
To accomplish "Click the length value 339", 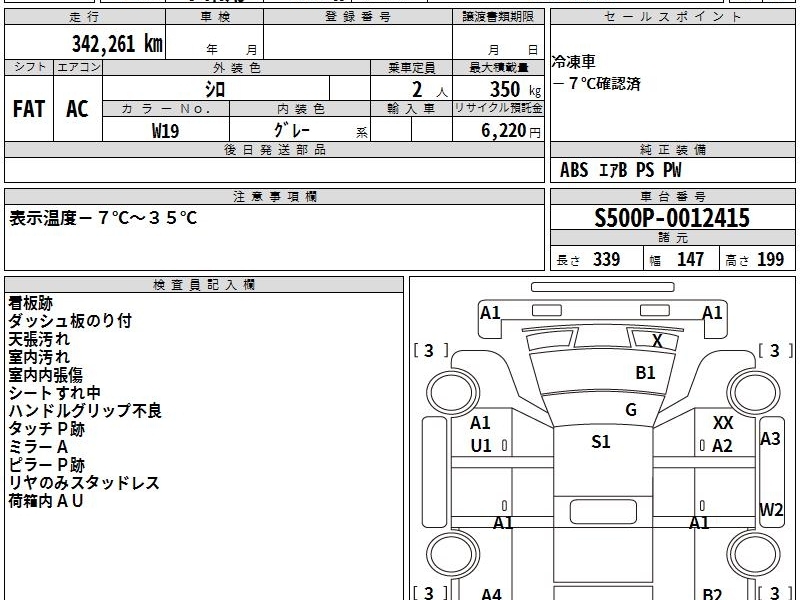I will 606,259.
